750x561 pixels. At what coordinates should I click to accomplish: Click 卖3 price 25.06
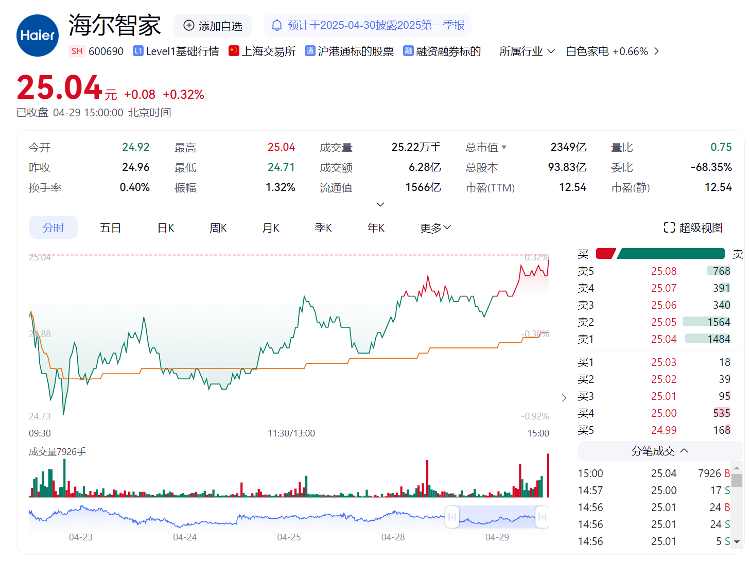pyautogui.click(x=664, y=305)
